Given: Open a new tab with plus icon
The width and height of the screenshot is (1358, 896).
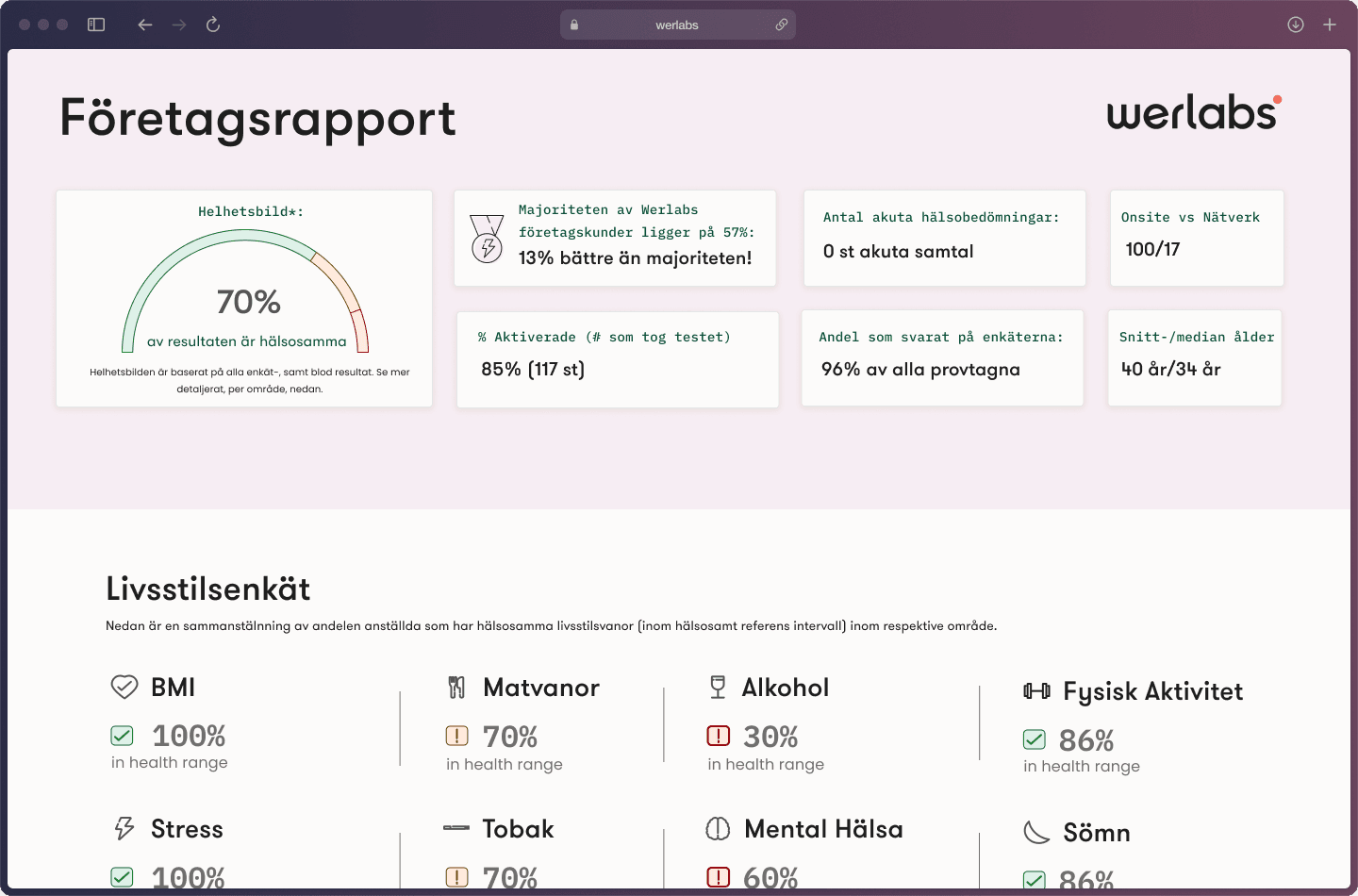Looking at the screenshot, I should click(1330, 25).
